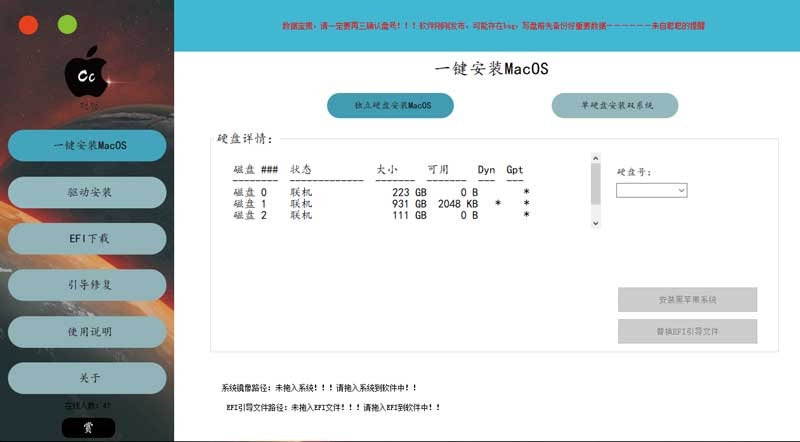The height and width of the screenshot is (442, 800).
Task: Click the red circle window button
Action: point(28,25)
